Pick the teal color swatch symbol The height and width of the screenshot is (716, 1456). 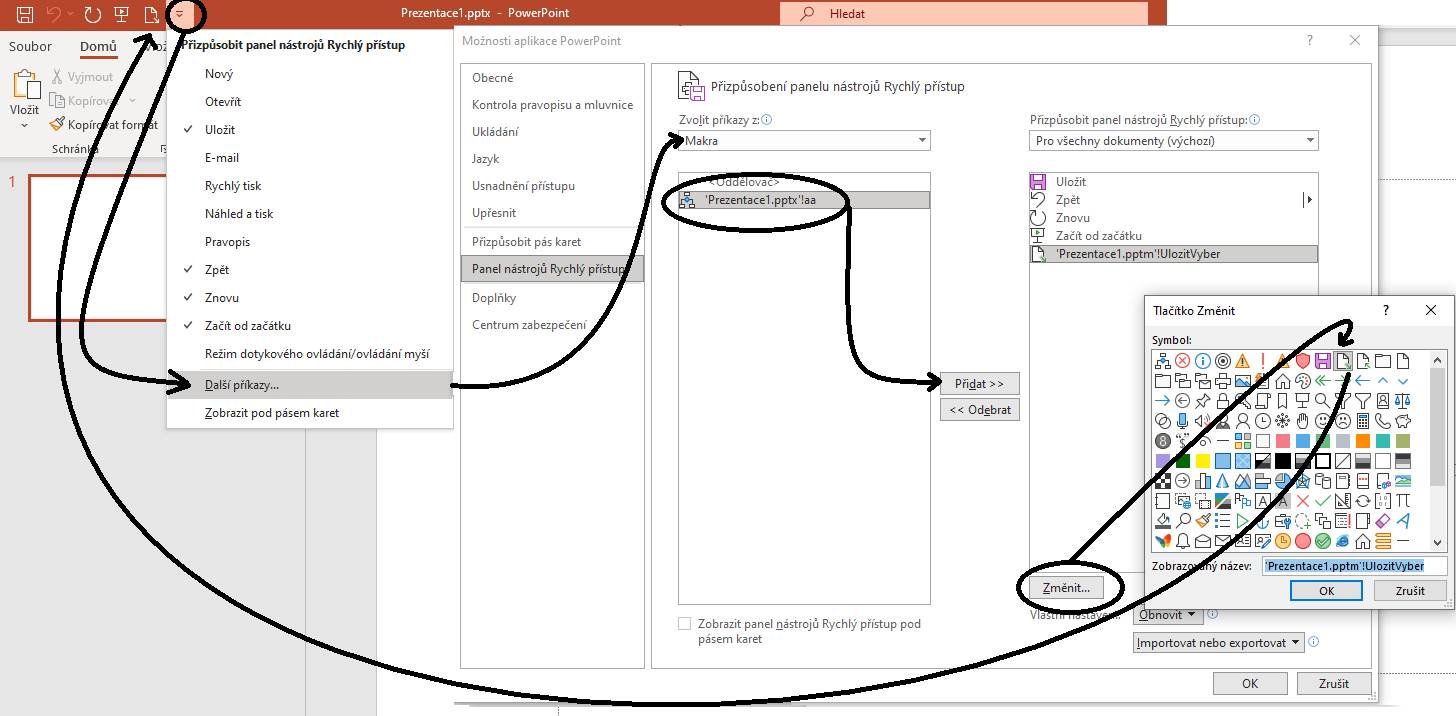tap(1383, 441)
